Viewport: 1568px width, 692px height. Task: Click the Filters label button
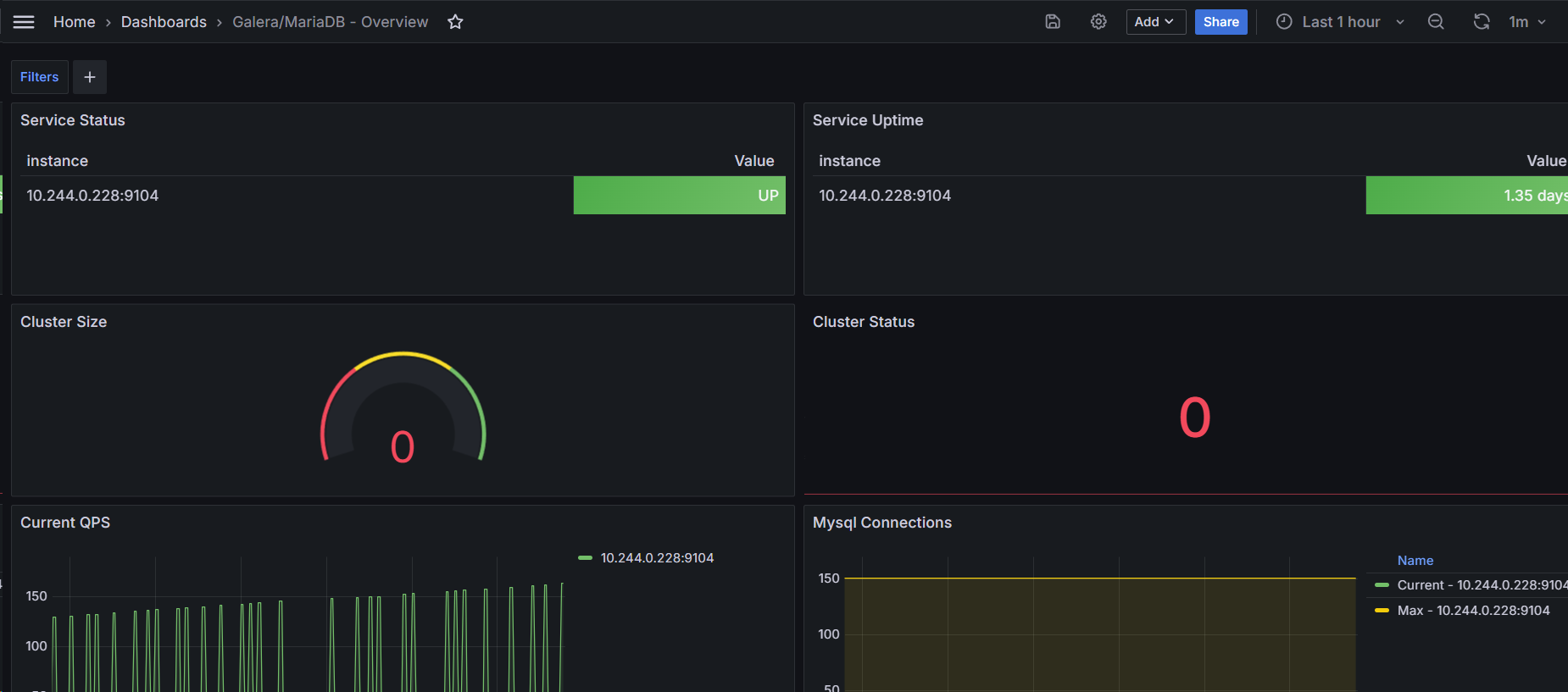(39, 77)
